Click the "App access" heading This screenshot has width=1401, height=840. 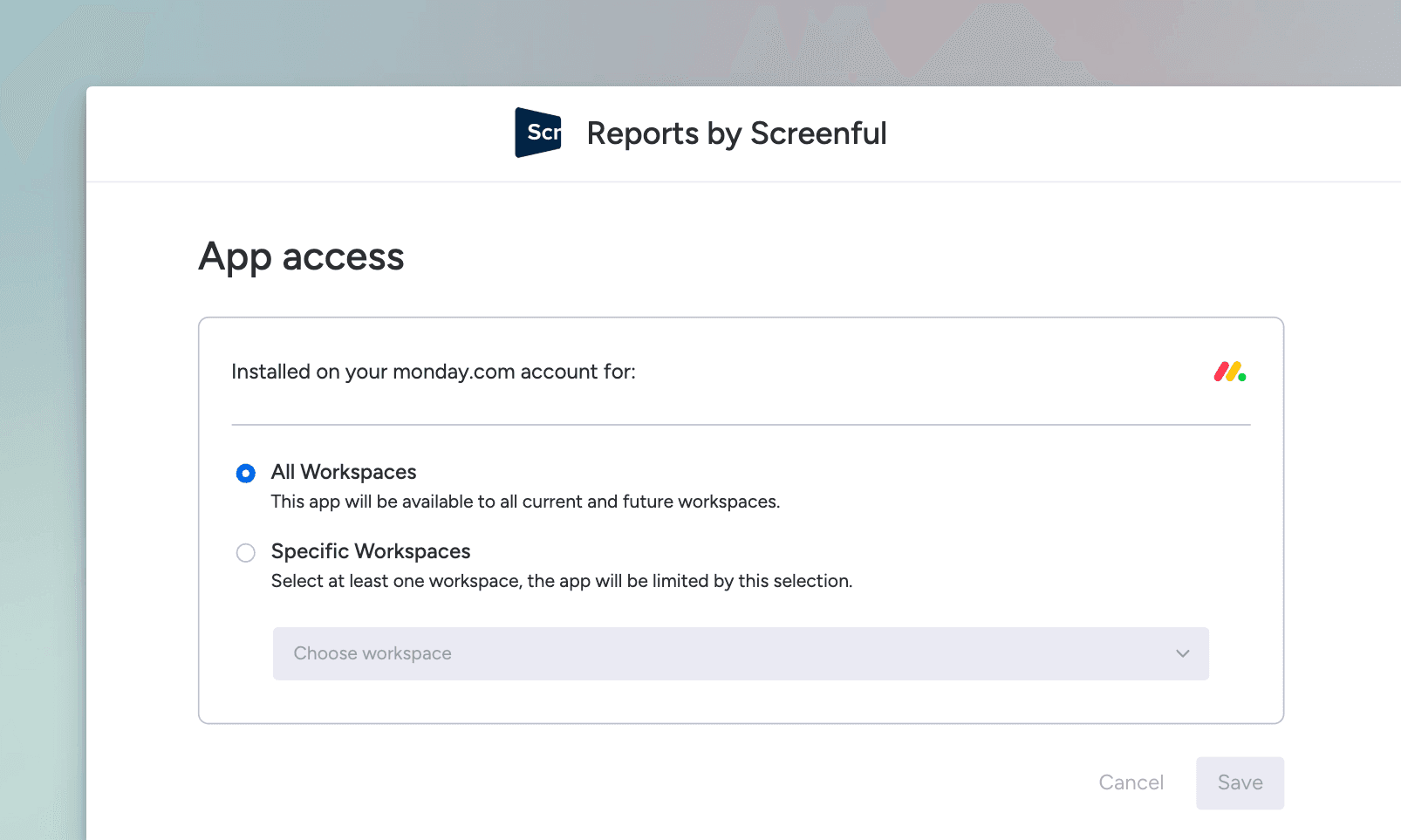(x=302, y=256)
